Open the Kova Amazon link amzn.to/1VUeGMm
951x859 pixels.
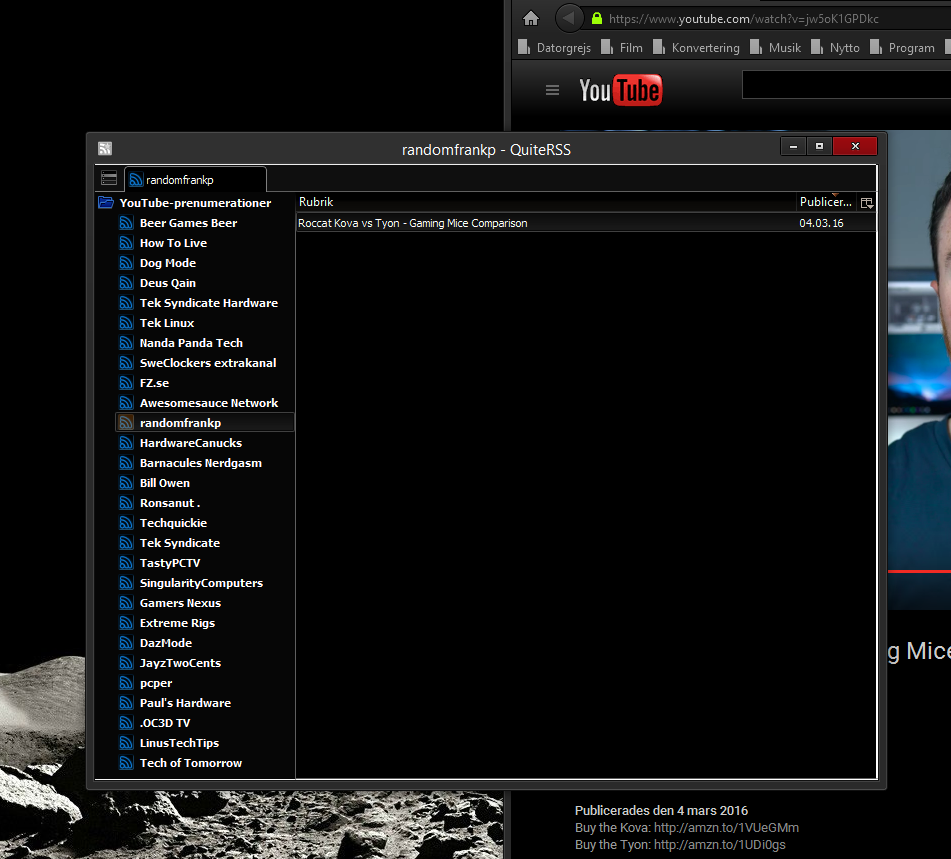click(x=726, y=827)
